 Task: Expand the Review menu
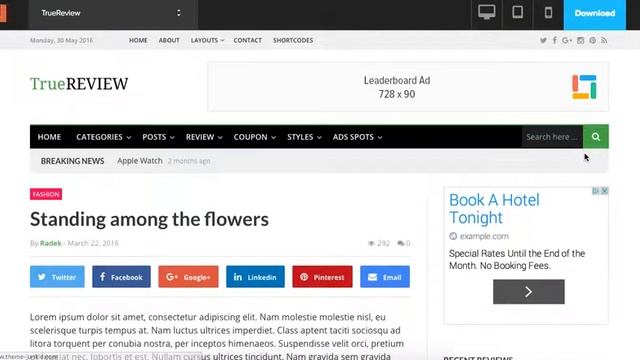click(x=204, y=137)
